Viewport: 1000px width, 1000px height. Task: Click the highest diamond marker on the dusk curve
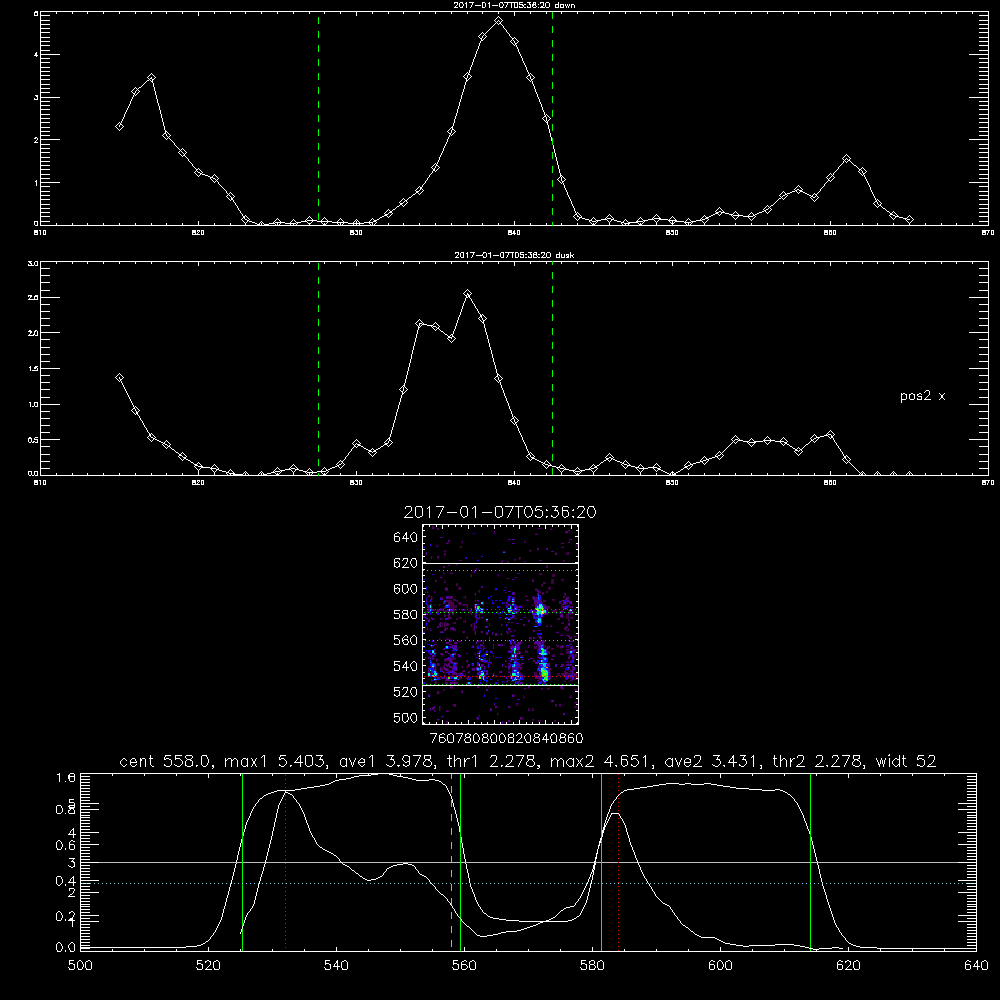coord(467,294)
